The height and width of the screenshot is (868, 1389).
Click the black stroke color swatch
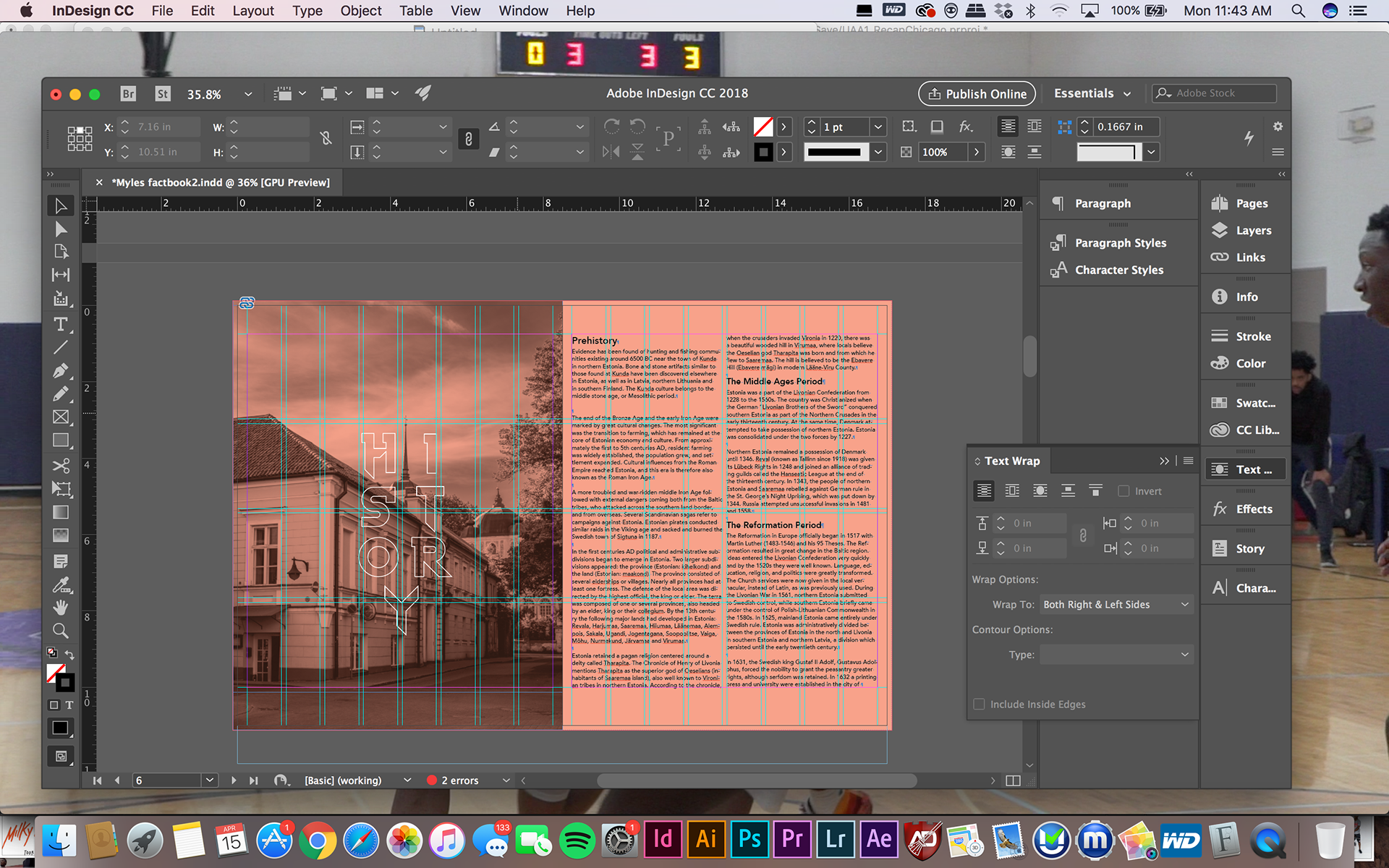pyautogui.click(x=763, y=152)
